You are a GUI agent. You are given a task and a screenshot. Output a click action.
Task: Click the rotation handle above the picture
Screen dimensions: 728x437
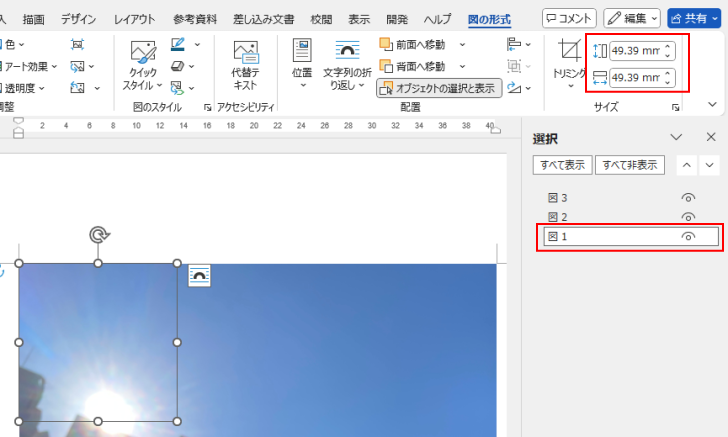click(x=98, y=235)
